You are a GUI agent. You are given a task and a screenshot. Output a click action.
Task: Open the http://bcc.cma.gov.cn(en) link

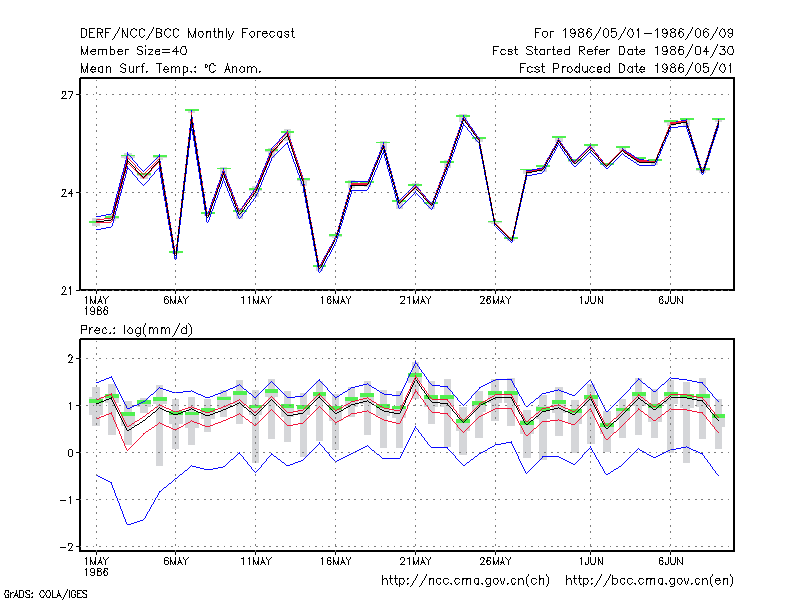649,581
